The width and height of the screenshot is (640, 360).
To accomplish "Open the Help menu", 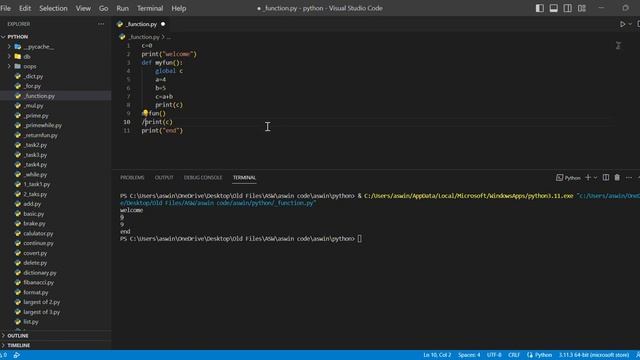I will (x=179, y=8).
